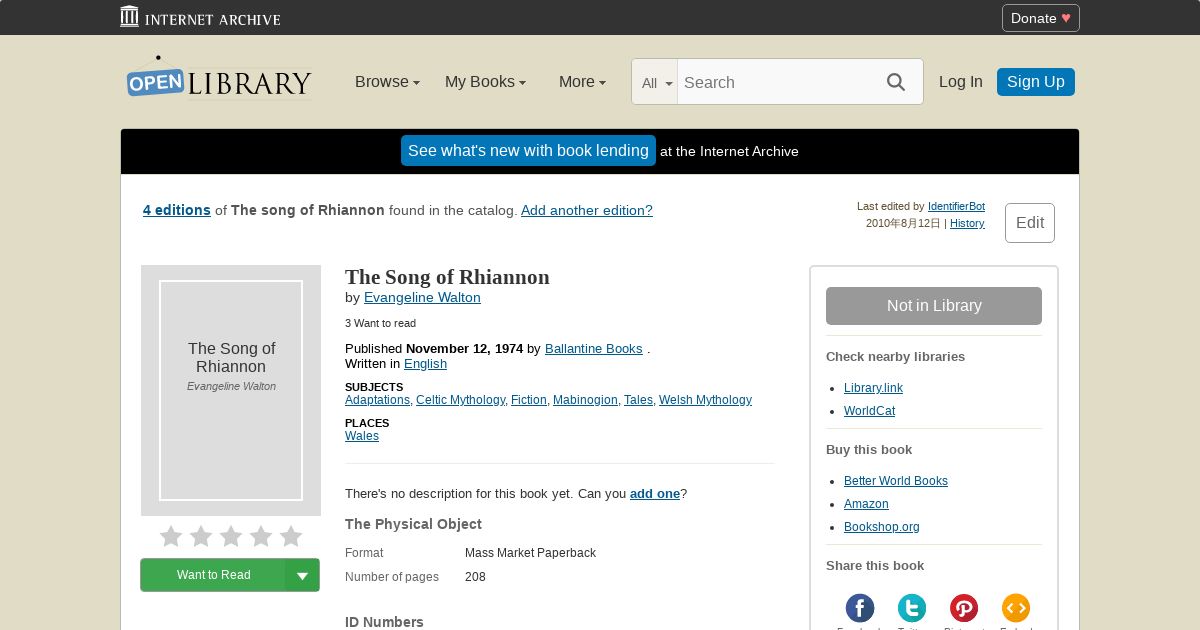The width and height of the screenshot is (1200, 630).
Task: Open author Evangeline Walton link
Action: click(422, 297)
